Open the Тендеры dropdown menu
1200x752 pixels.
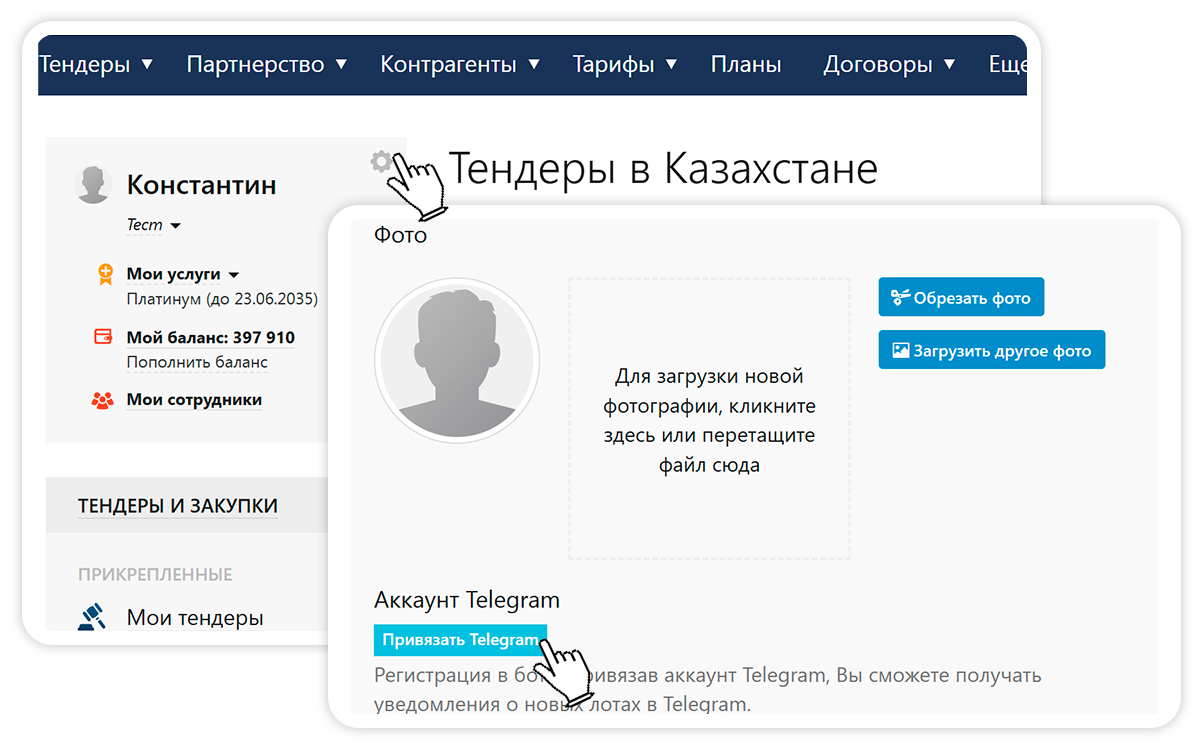95,65
